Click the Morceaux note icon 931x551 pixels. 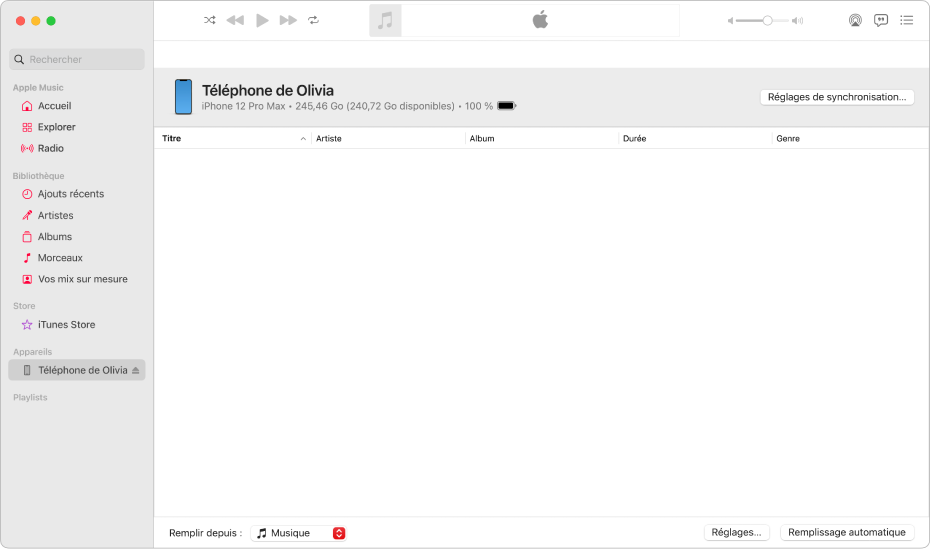coord(27,258)
